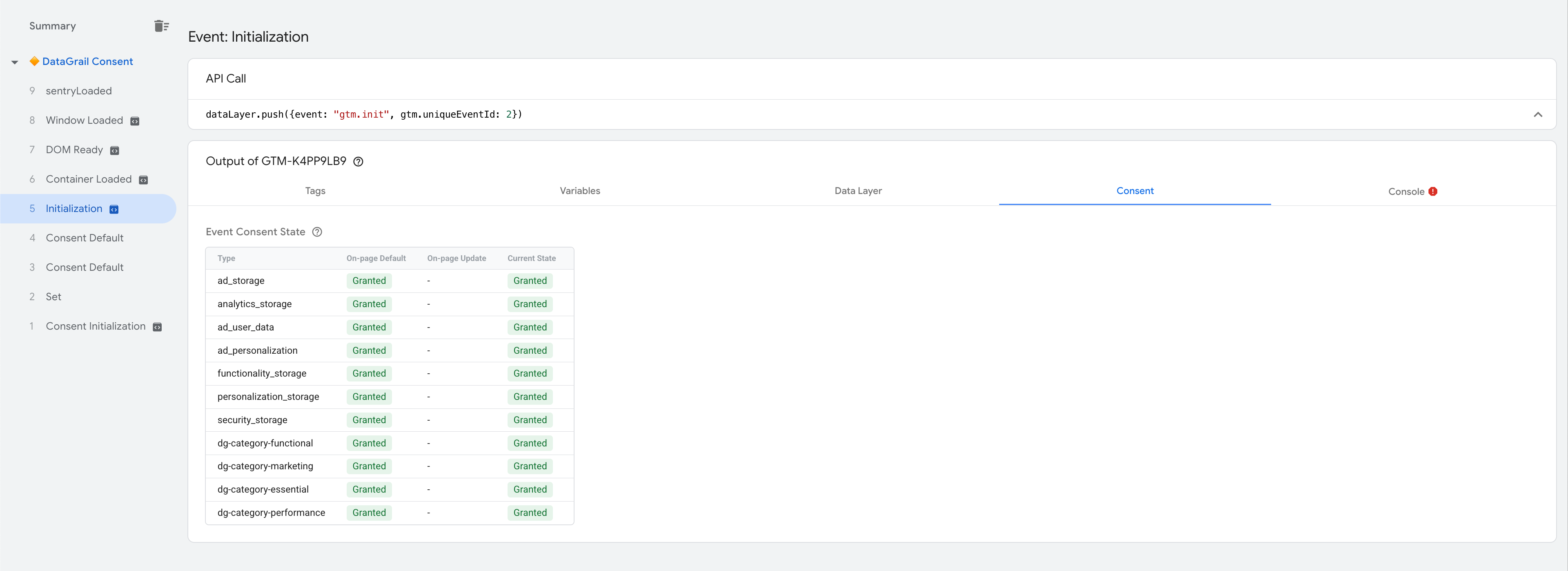Screen dimensions: 1568x571
Task: Click the API icon beside DOM Ready
Action: click(x=114, y=150)
